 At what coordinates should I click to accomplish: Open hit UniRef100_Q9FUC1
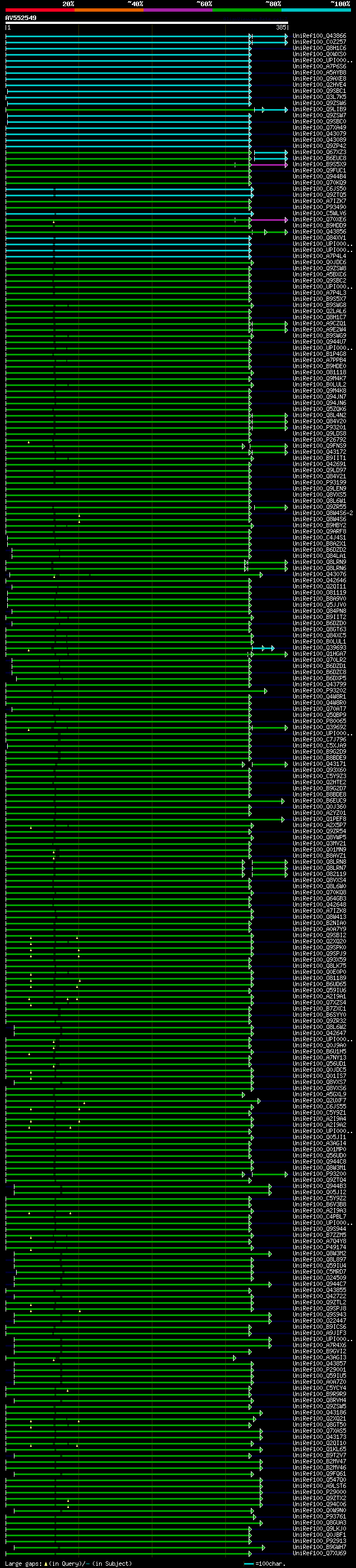pos(319,170)
